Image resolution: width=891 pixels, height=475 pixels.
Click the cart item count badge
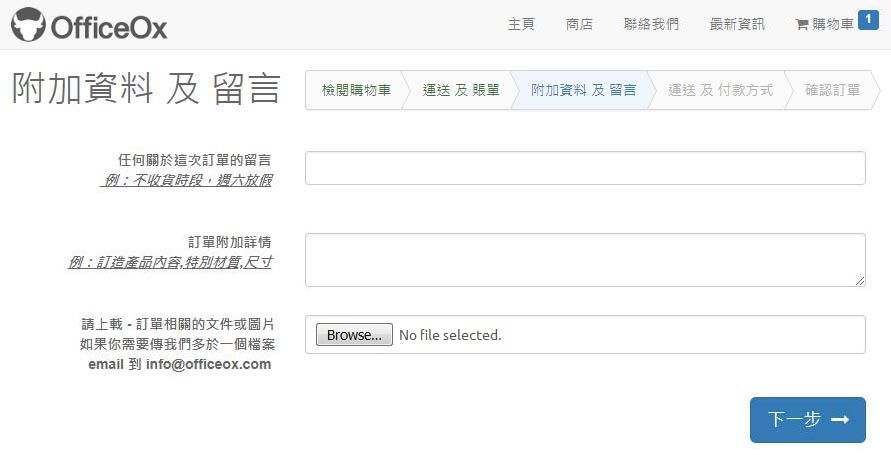click(868, 19)
